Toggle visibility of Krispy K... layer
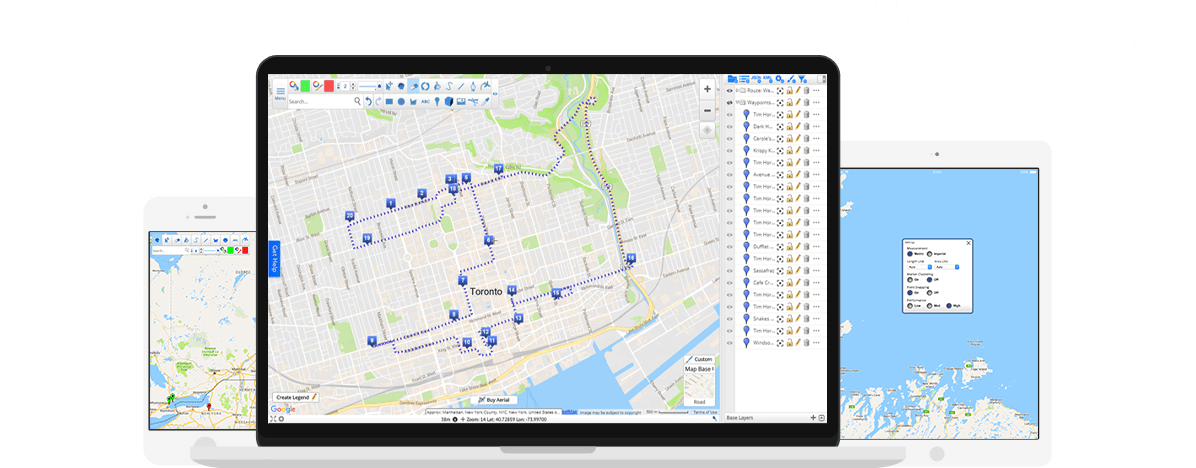Viewport: 1196px width, 468px height. (730, 151)
